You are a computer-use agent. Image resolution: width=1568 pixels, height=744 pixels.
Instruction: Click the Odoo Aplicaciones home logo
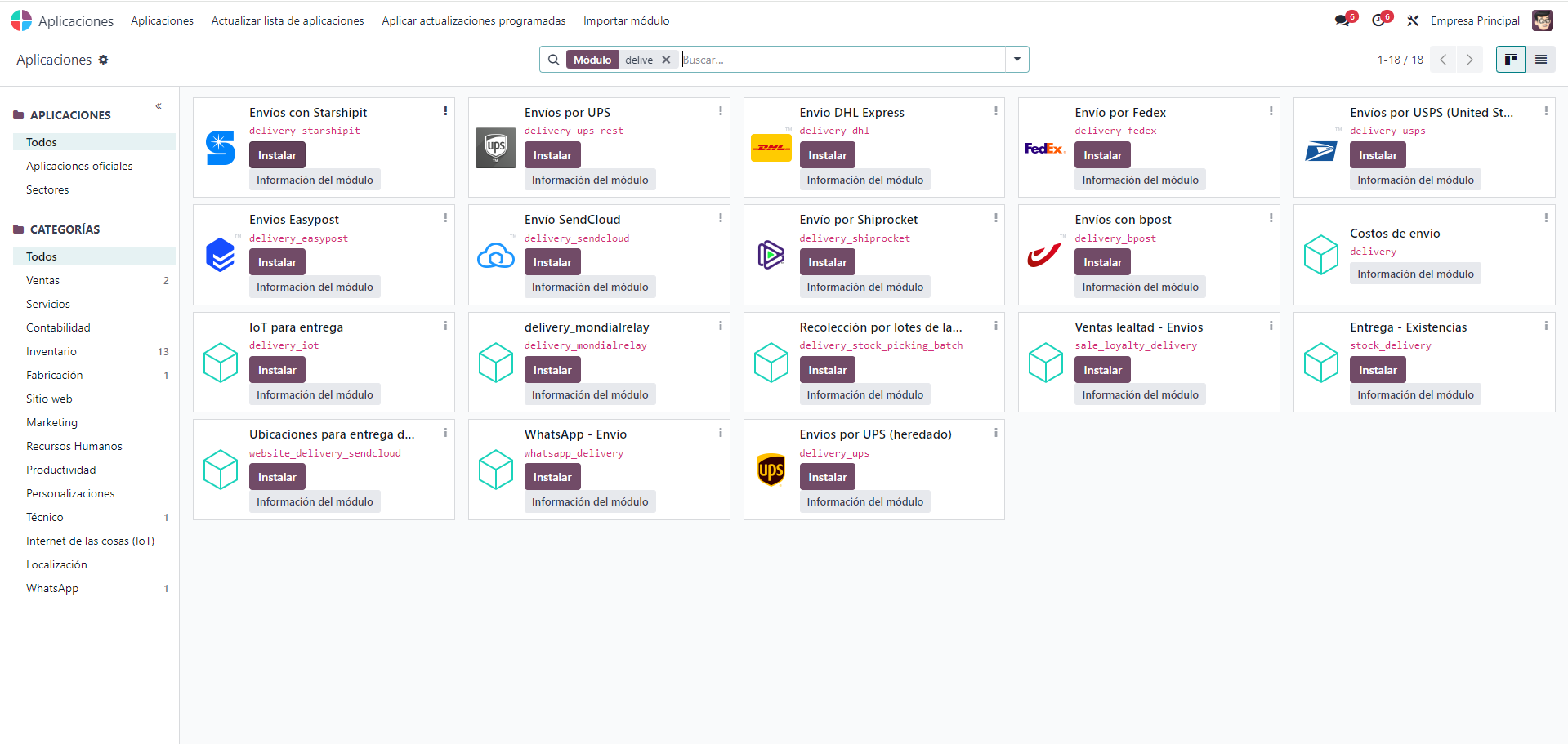click(21, 20)
